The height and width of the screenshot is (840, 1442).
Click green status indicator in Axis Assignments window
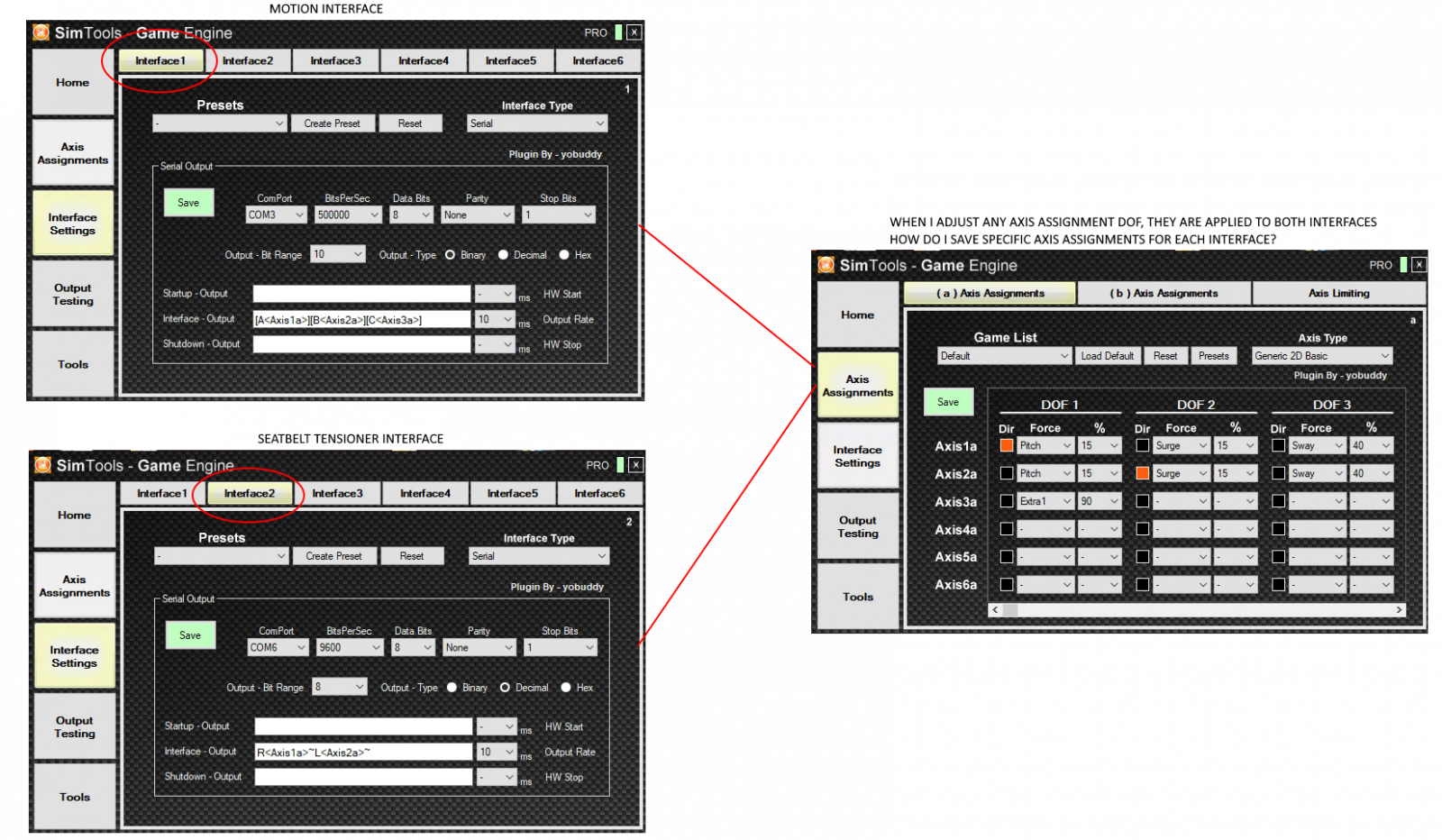pyautogui.click(x=1403, y=265)
